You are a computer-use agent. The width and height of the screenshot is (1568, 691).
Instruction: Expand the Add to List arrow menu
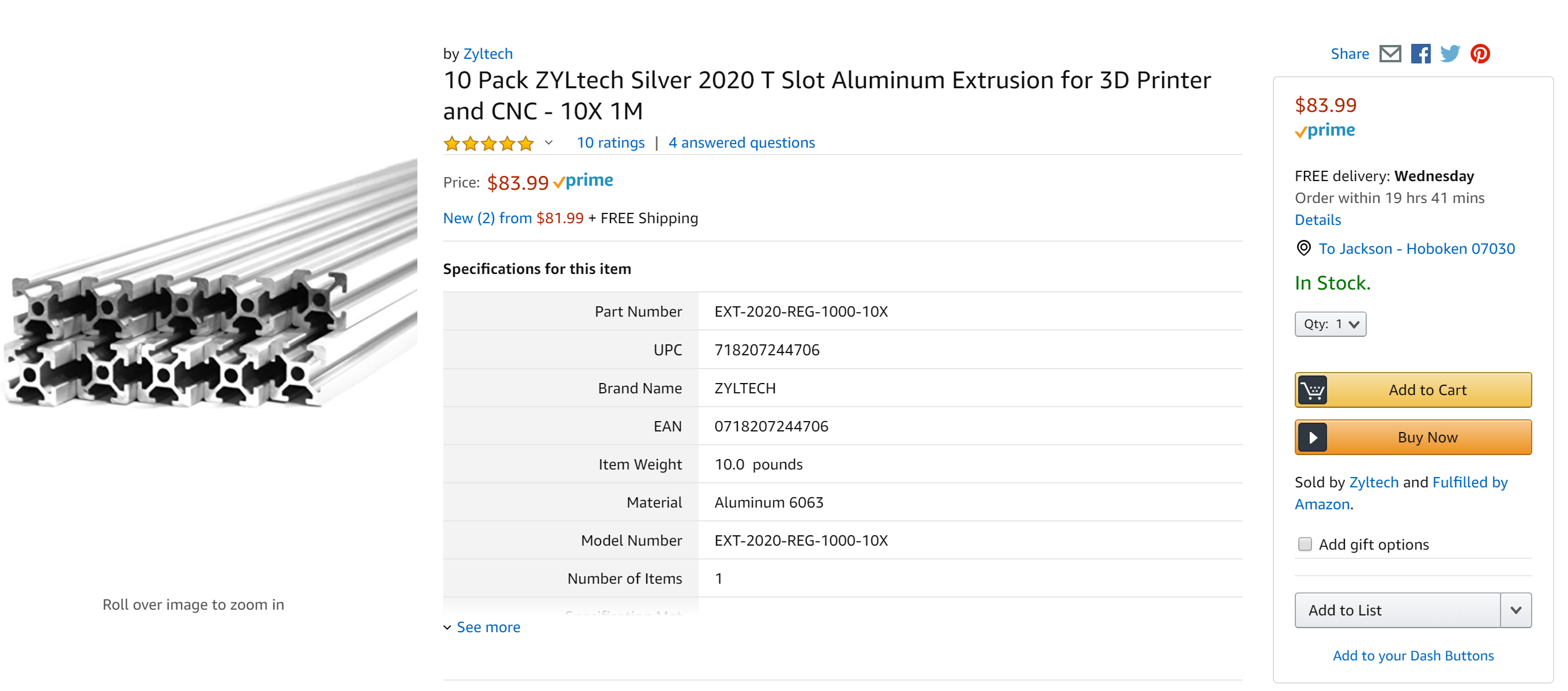pyautogui.click(x=1516, y=610)
